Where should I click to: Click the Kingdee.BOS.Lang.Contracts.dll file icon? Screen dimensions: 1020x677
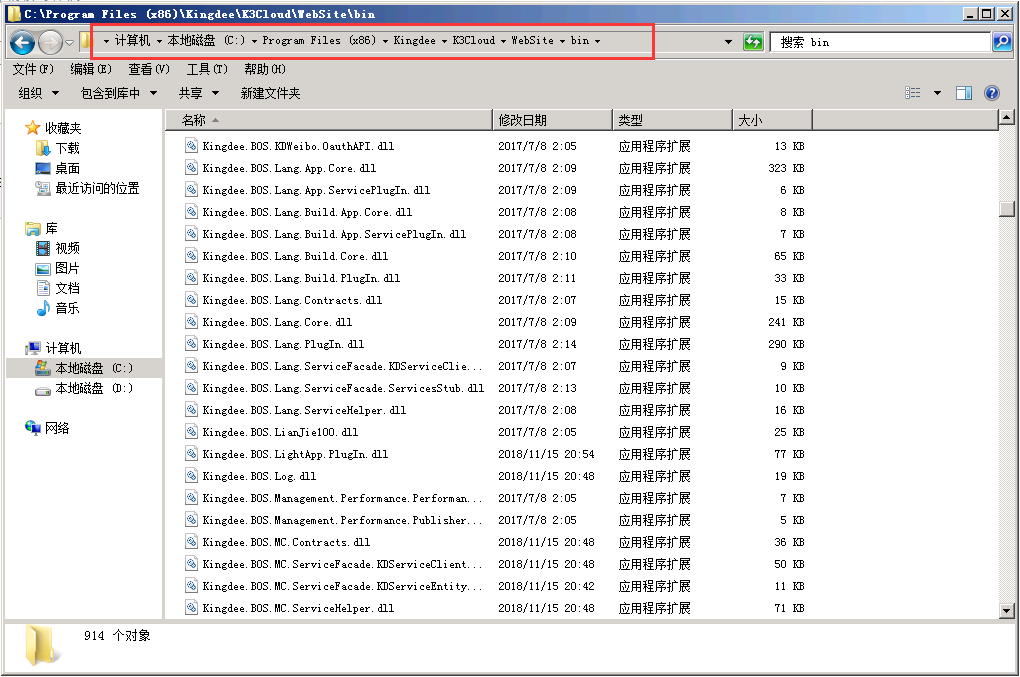click(x=191, y=300)
